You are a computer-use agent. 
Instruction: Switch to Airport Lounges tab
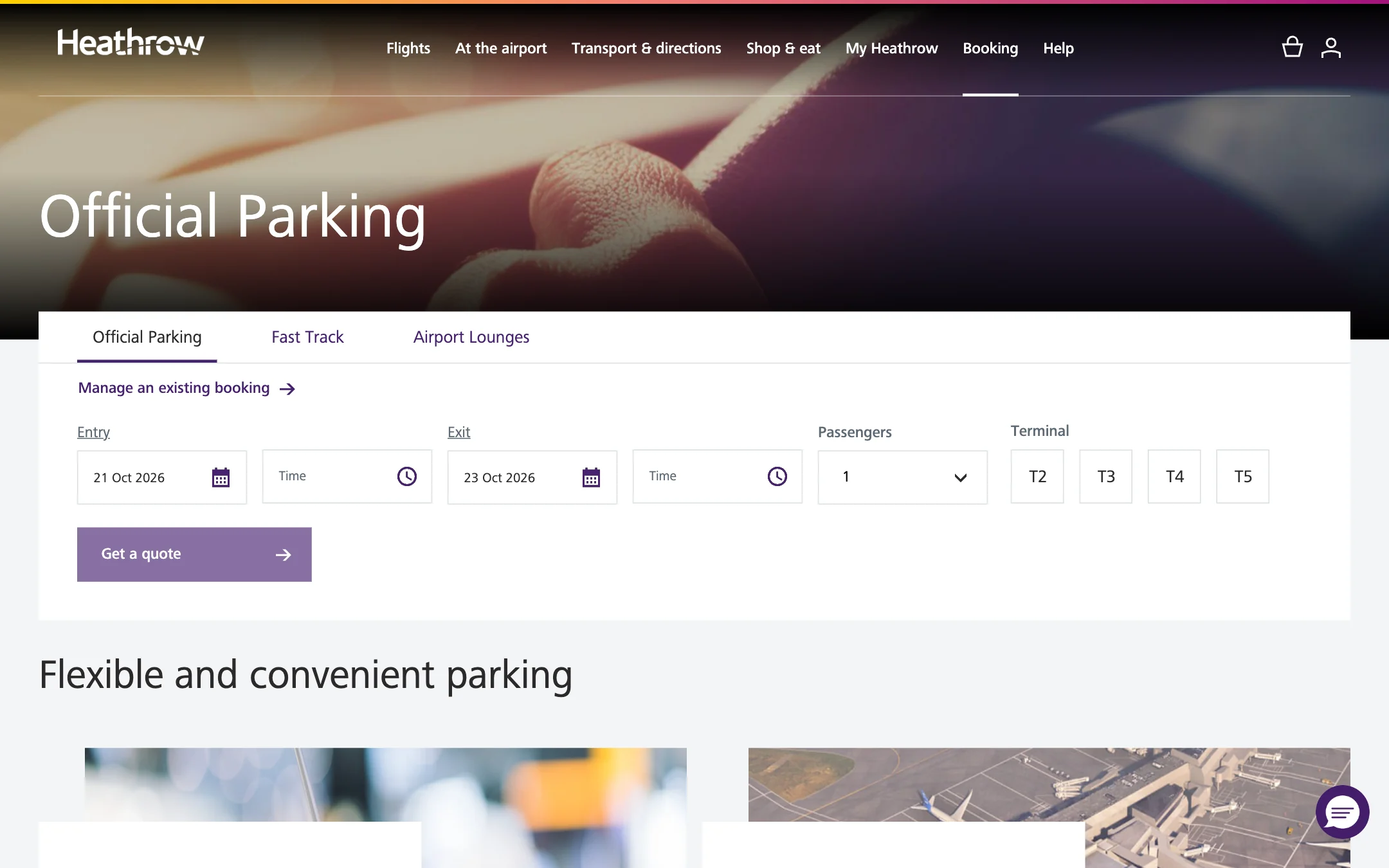[471, 337]
